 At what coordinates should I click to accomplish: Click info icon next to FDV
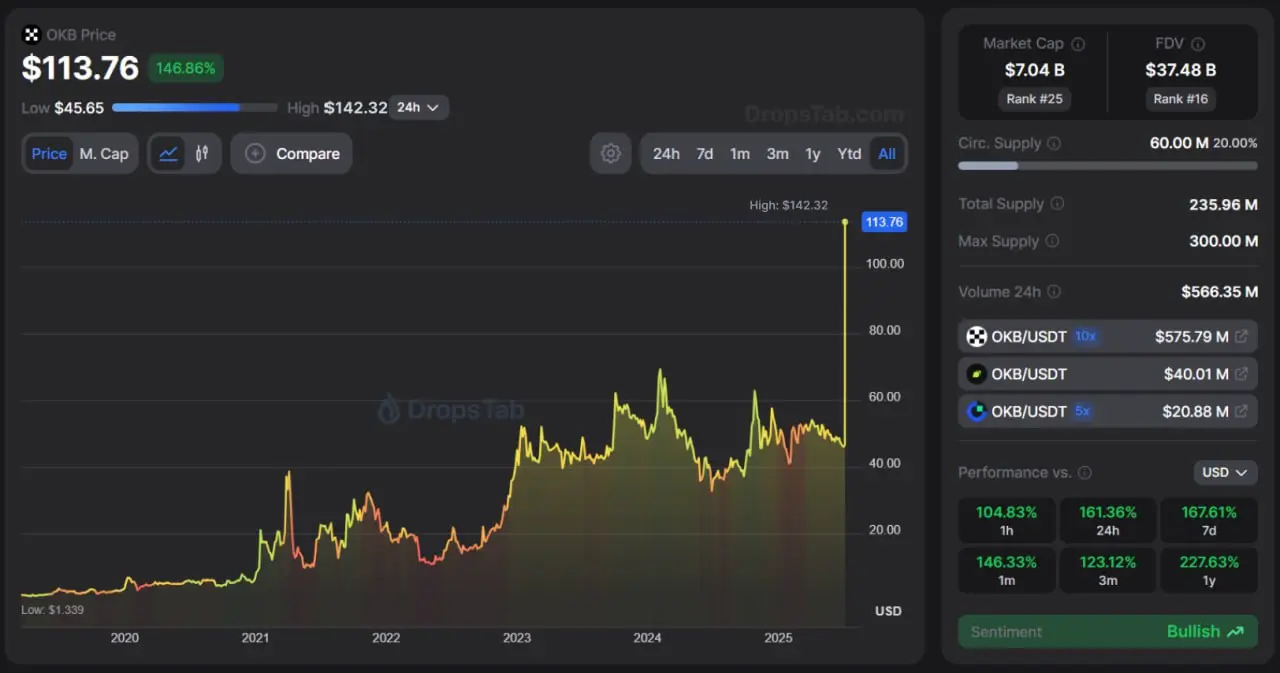click(x=1198, y=44)
